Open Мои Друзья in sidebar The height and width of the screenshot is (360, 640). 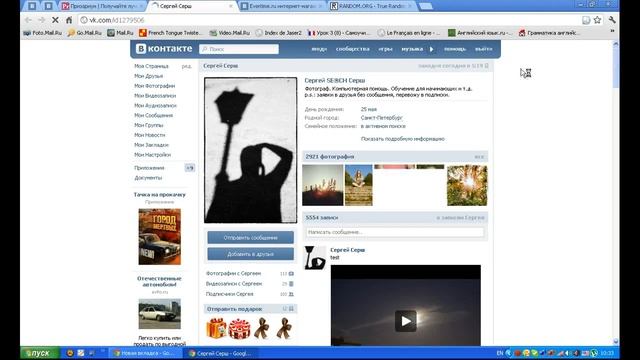click(x=149, y=76)
